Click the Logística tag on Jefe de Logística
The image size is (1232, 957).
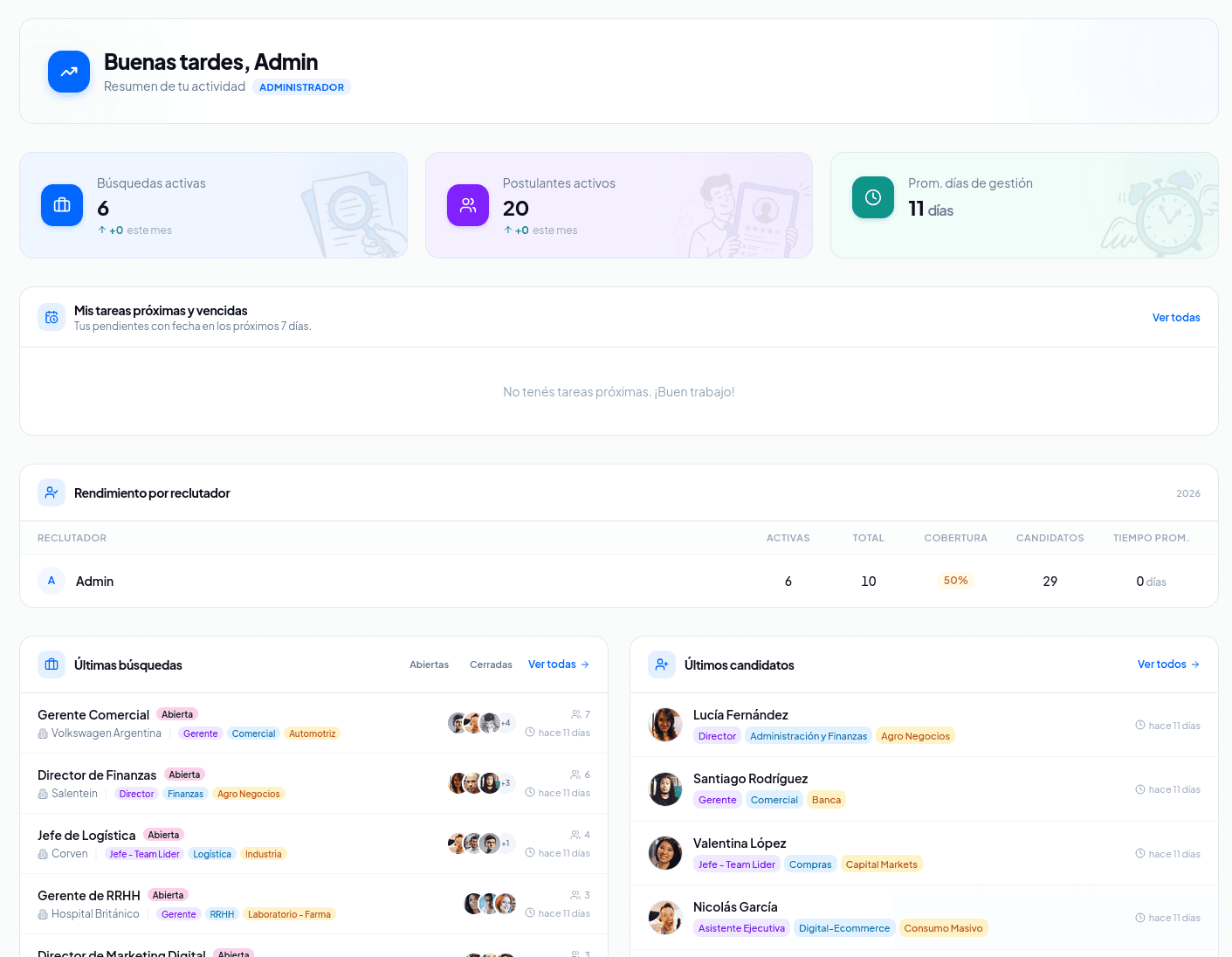tap(212, 854)
